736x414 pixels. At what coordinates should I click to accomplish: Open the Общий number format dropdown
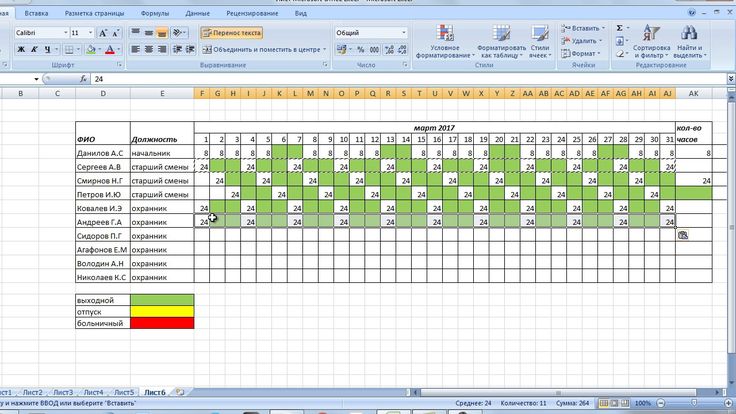(404, 33)
